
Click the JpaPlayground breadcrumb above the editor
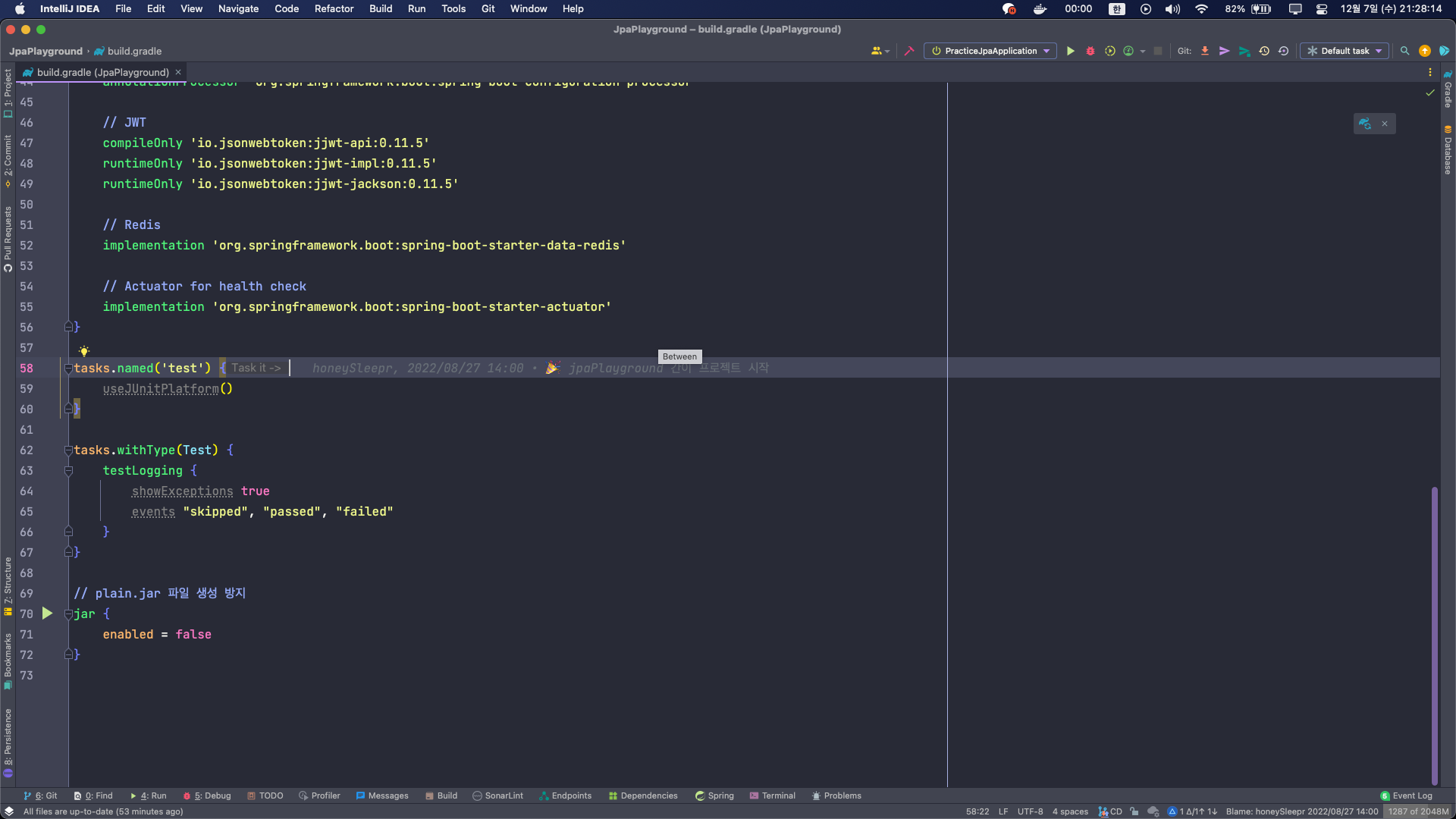[45, 51]
